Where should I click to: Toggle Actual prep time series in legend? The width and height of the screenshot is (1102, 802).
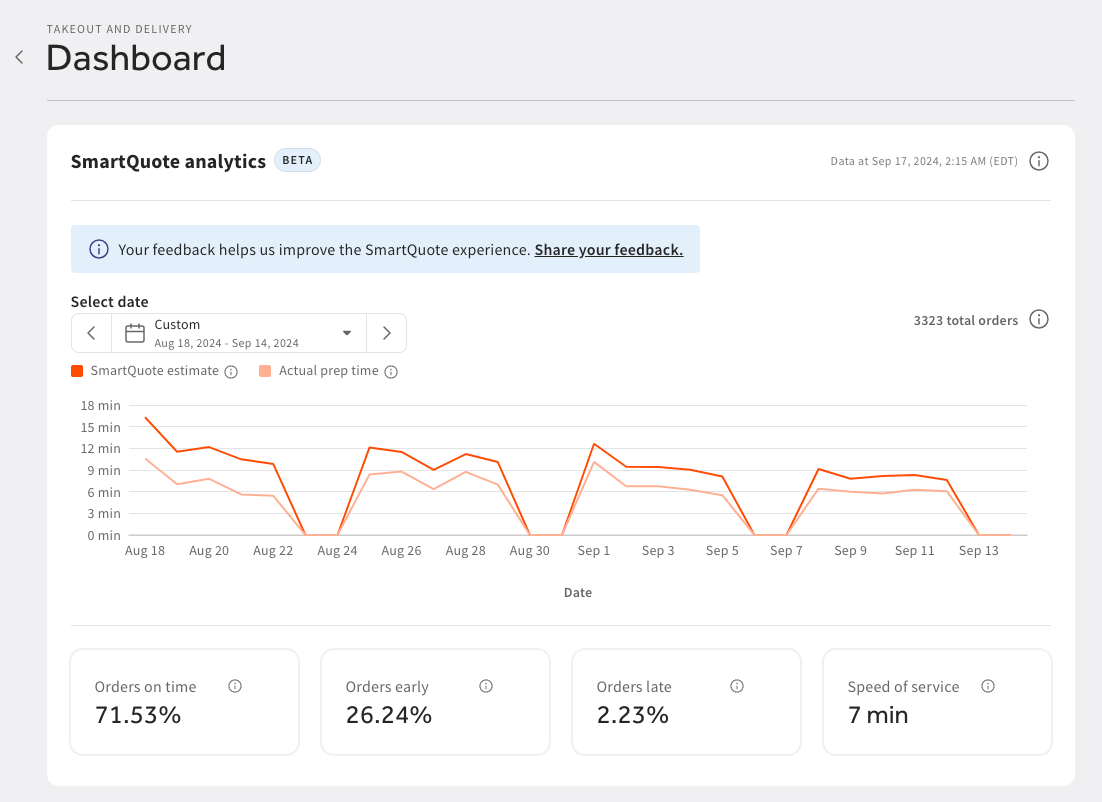coord(328,371)
